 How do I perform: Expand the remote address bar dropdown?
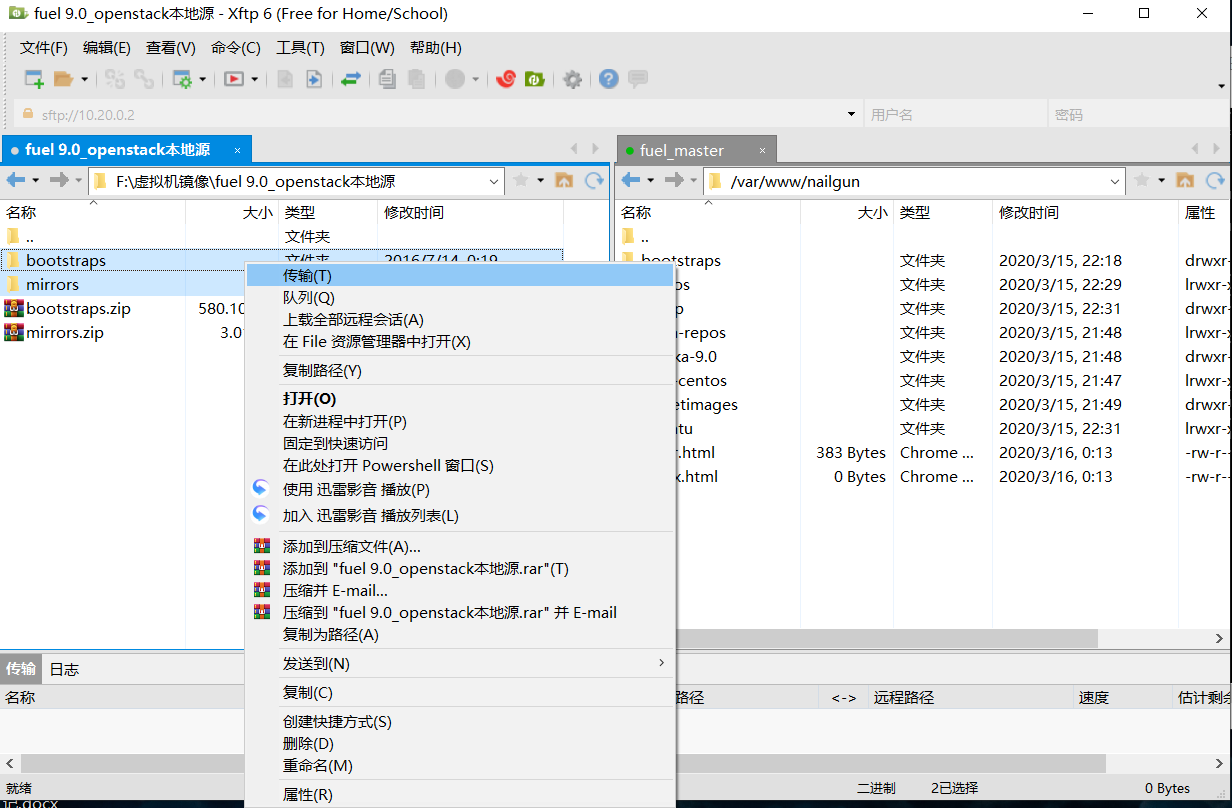1114,181
